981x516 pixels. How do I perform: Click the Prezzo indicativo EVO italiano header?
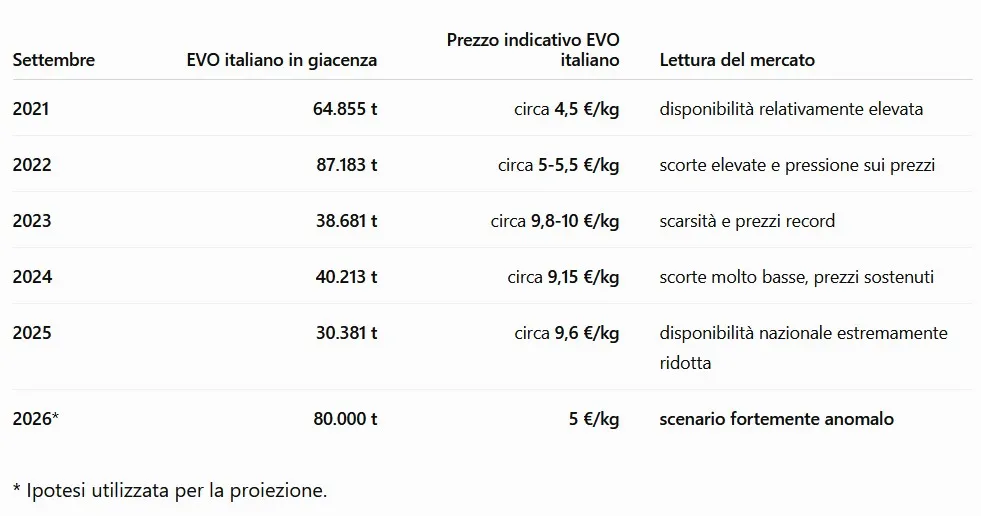pyautogui.click(x=533, y=50)
